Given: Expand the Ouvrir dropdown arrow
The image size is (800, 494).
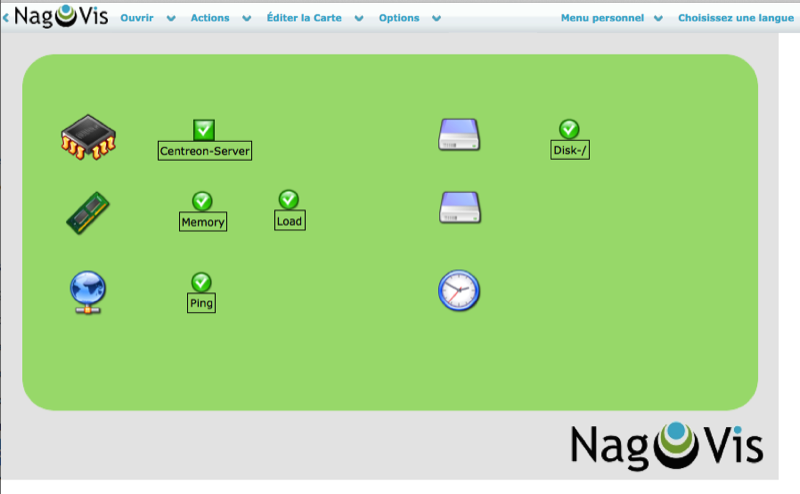Looking at the screenshot, I should click(x=170, y=18).
